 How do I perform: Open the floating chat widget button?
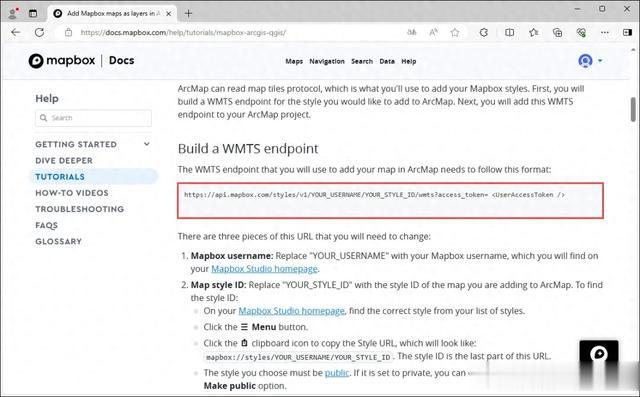pyautogui.click(x=599, y=353)
